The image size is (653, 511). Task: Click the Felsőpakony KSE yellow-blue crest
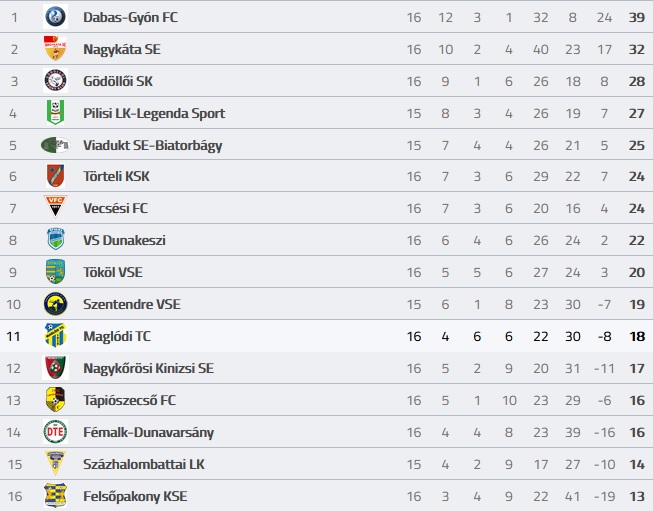pyautogui.click(x=55, y=495)
